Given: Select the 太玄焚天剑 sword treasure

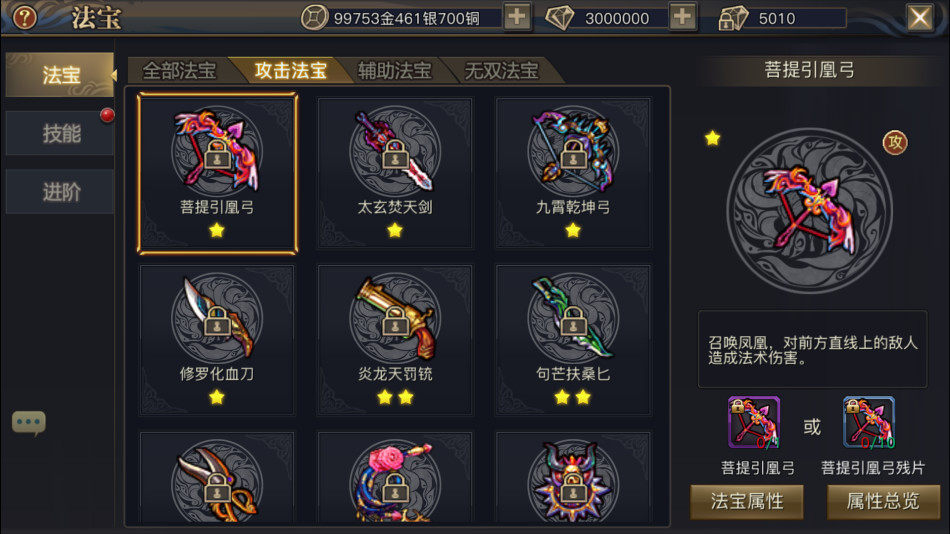Looking at the screenshot, I should (395, 173).
